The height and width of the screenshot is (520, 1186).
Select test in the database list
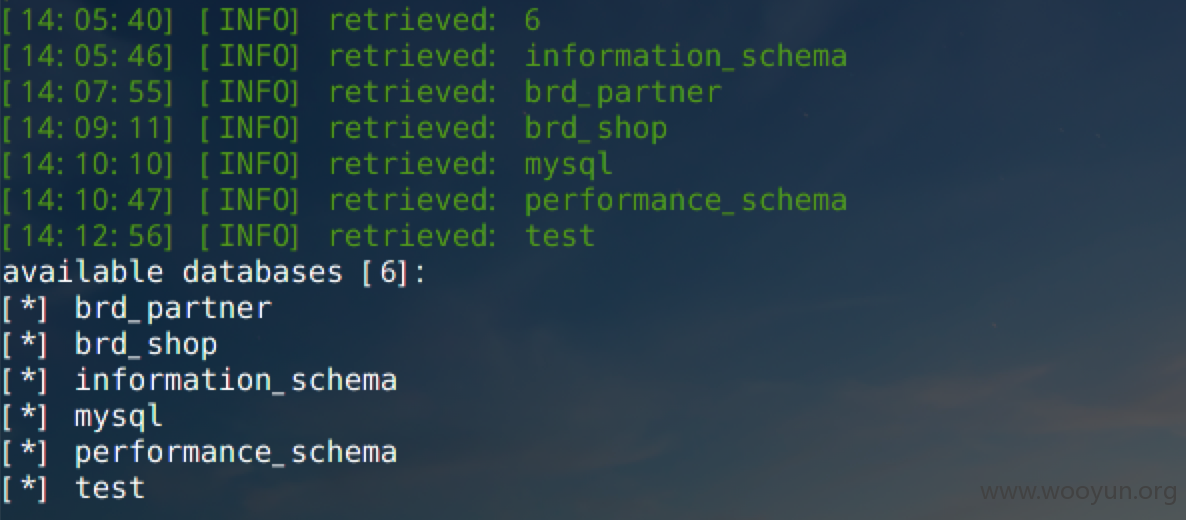point(110,487)
